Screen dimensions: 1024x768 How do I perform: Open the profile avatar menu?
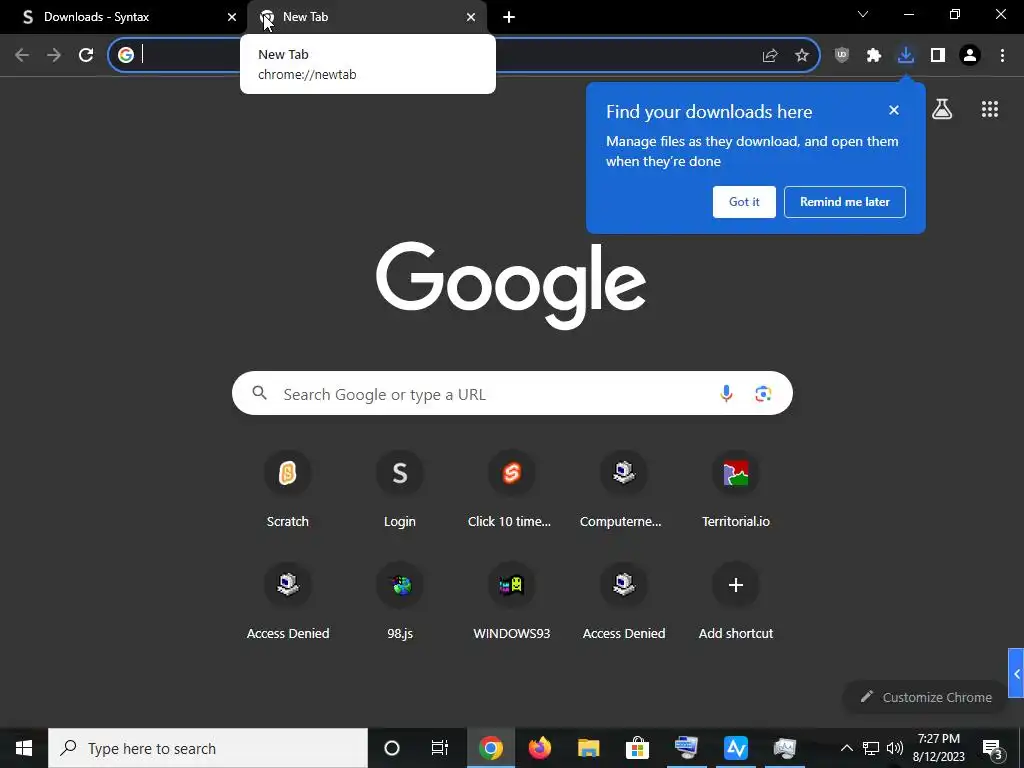[970, 55]
